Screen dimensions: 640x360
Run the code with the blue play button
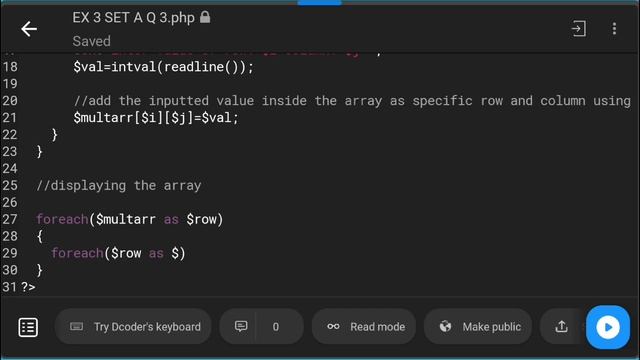point(607,327)
